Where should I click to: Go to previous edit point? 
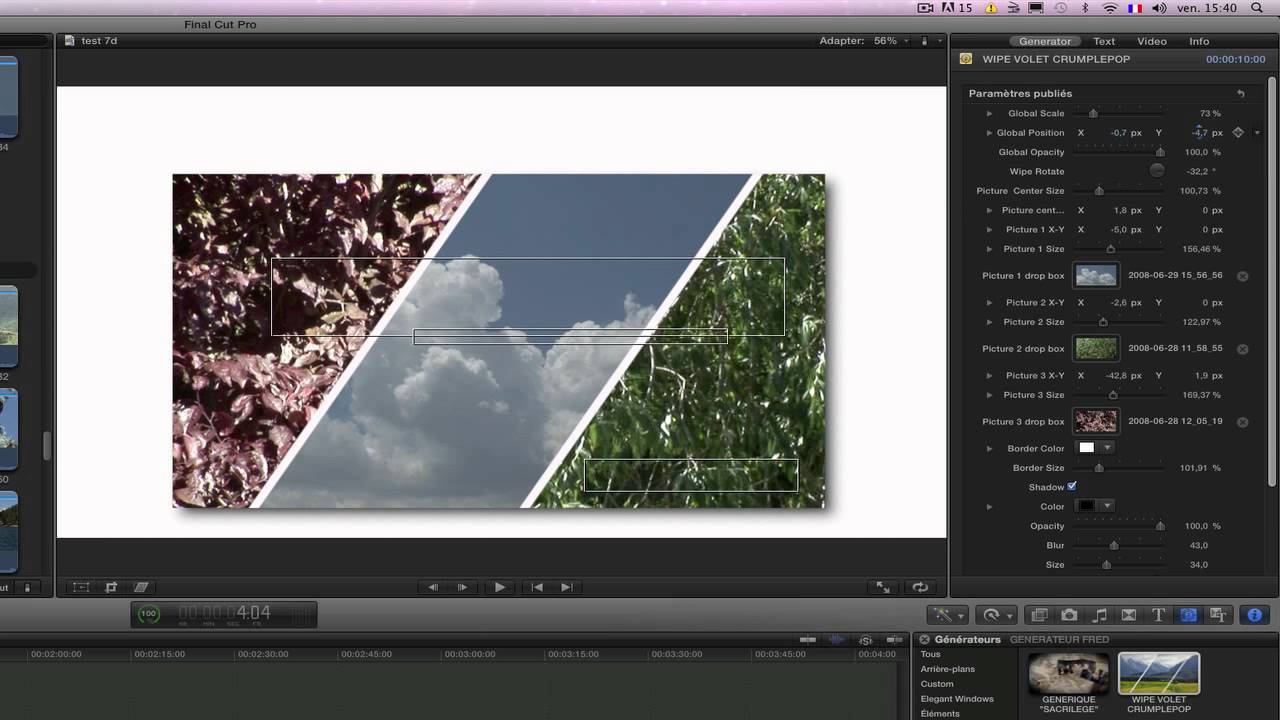click(537, 587)
